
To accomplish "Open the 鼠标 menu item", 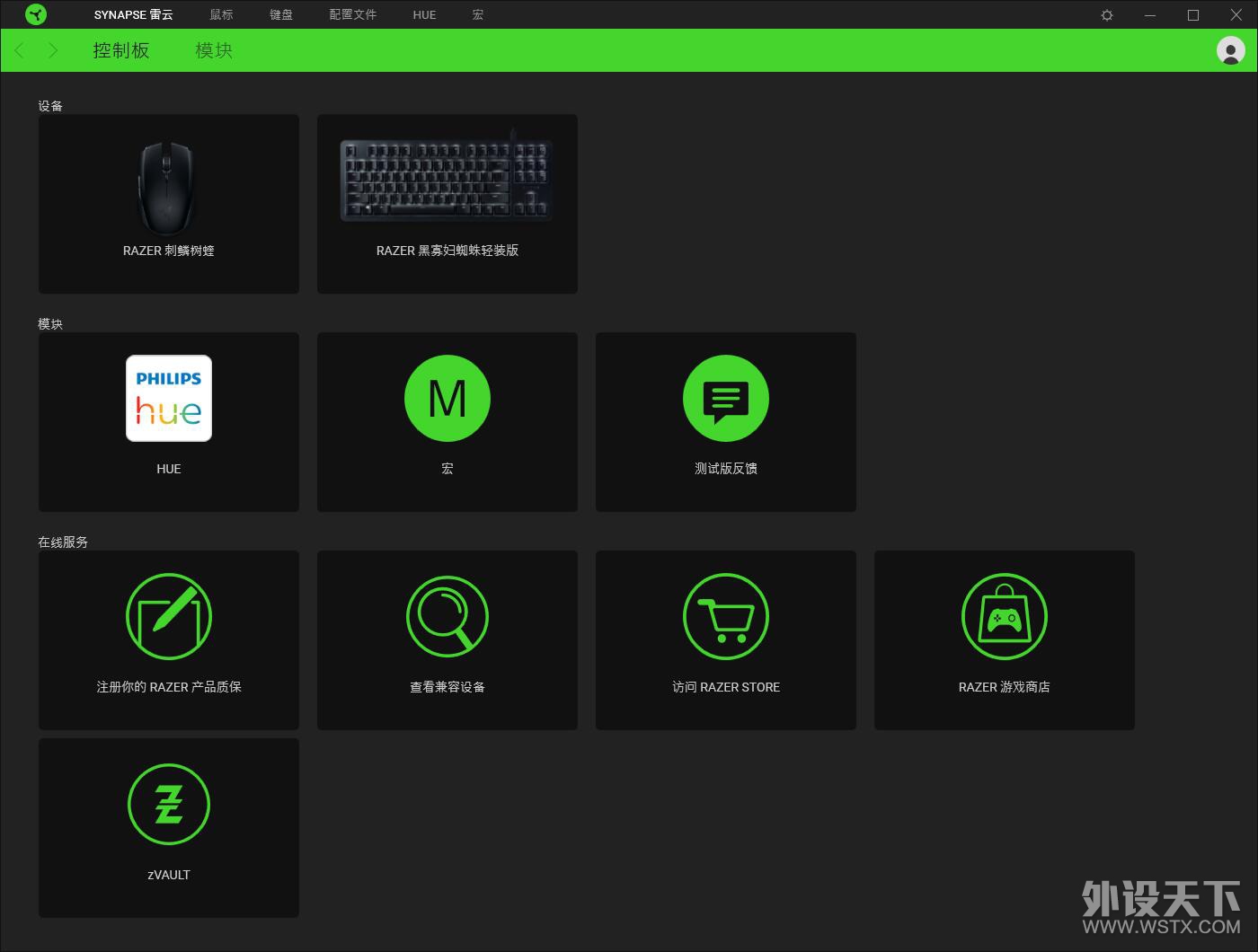I will [221, 15].
